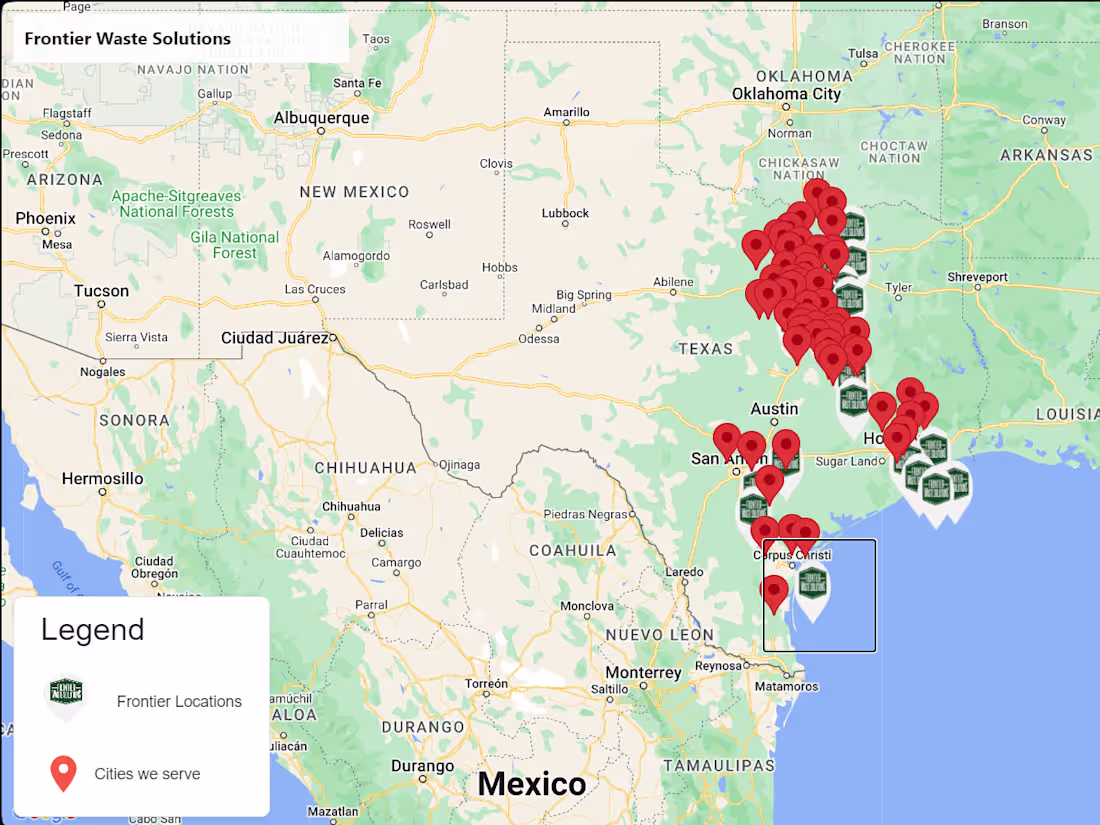Click the Frontier Waste Solutions title
Screen dimensions: 1100x825
click(127, 38)
